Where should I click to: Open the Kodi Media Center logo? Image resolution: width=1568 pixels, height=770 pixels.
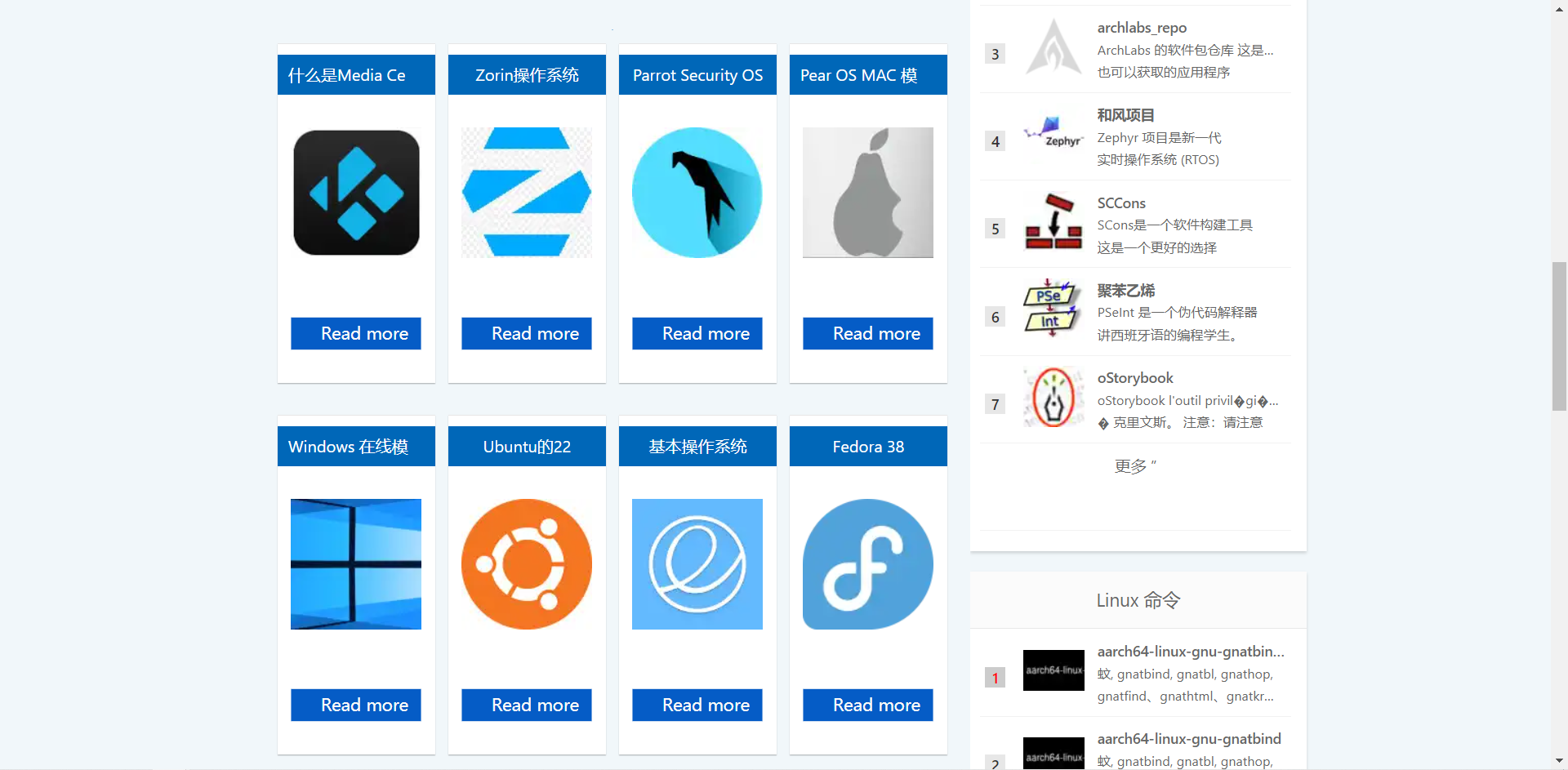point(356,193)
